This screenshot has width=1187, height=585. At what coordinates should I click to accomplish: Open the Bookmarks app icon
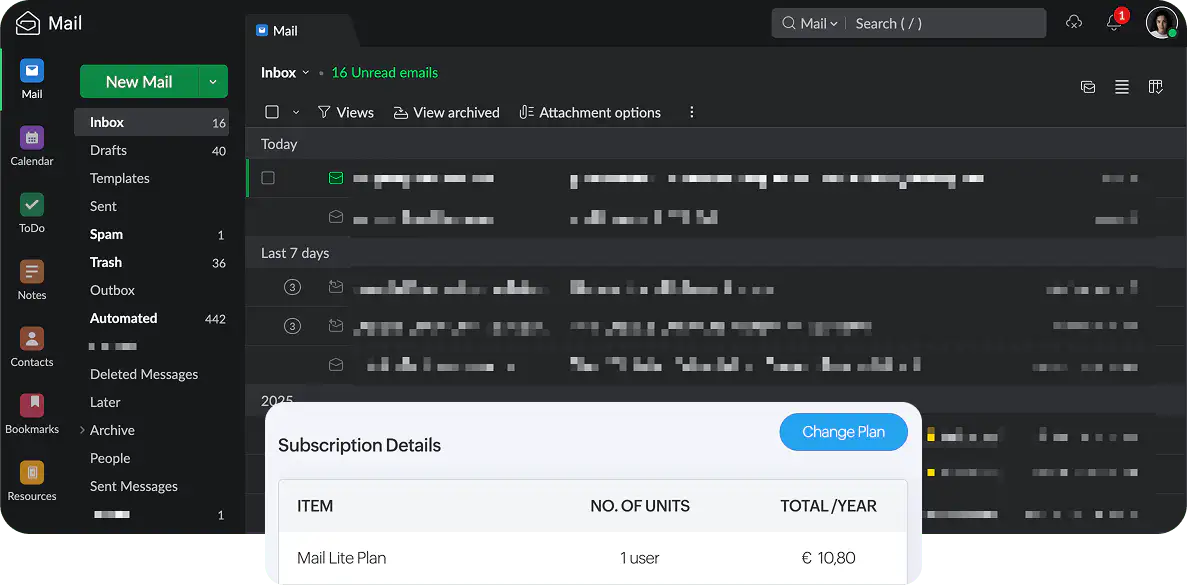click(32, 407)
